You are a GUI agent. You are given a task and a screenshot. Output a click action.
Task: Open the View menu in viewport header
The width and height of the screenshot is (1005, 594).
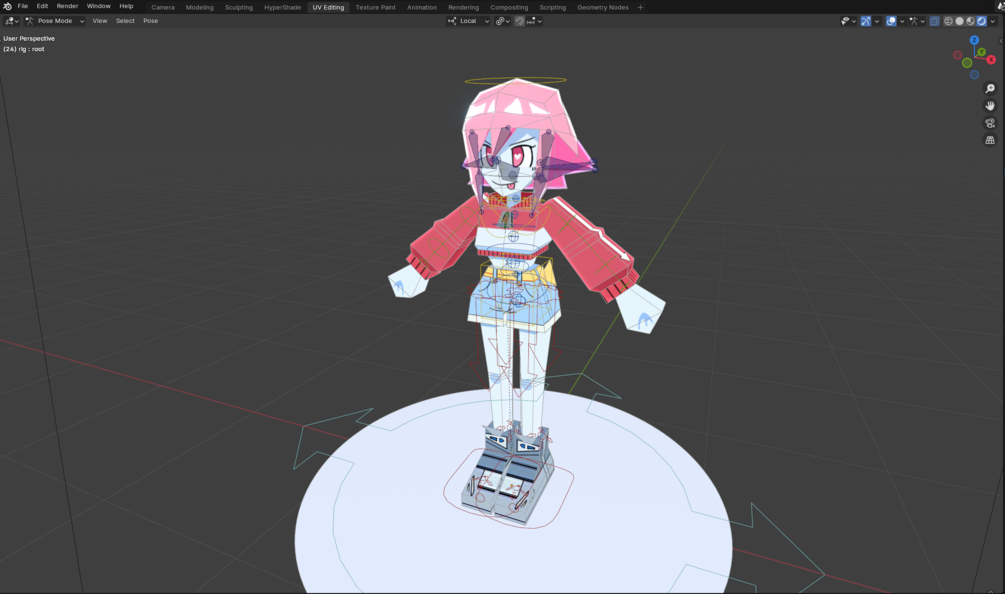pyautogui.click(x=99, y=21)
